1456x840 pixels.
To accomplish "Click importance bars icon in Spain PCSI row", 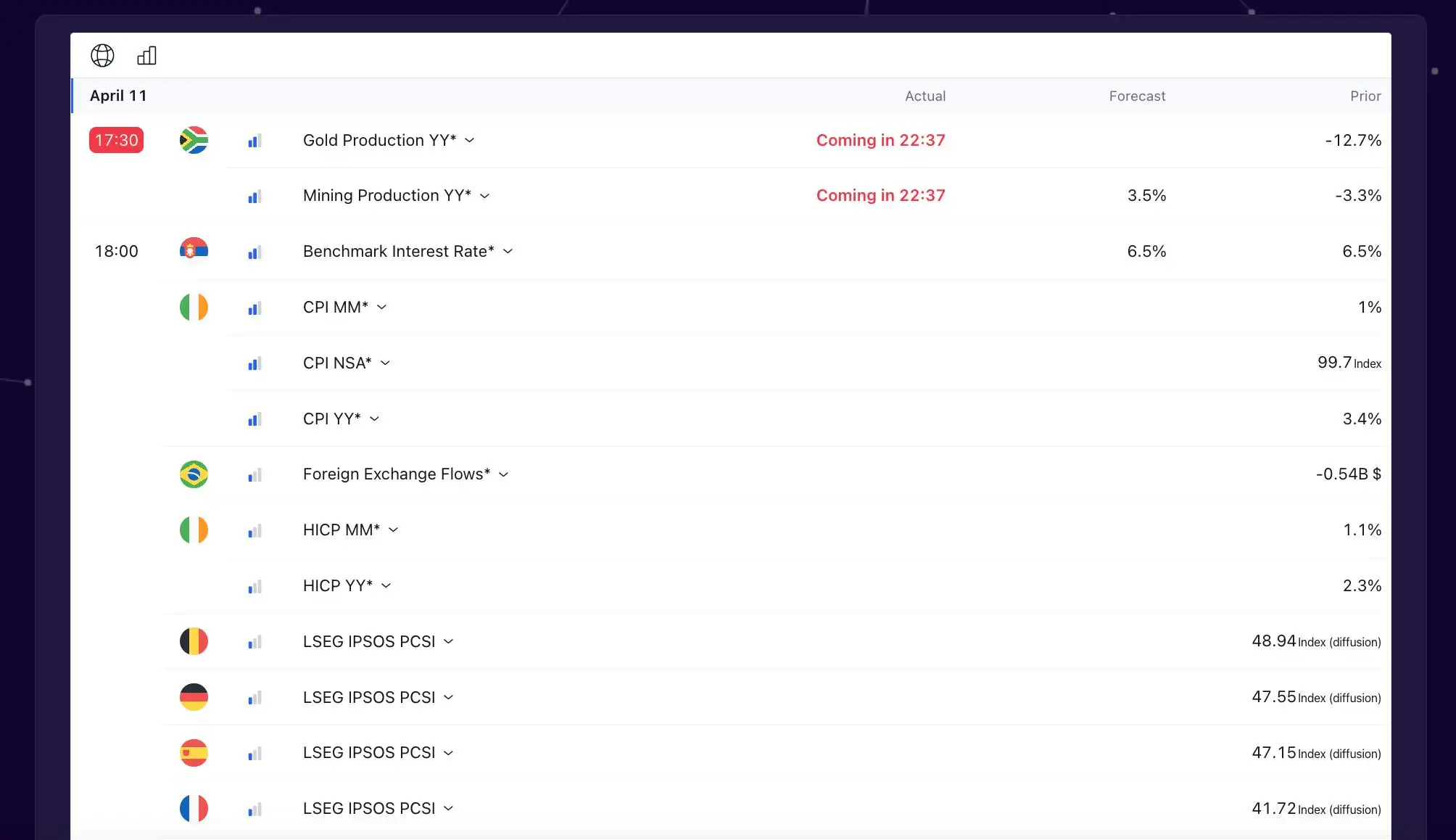I will click(x=255, y=754).
